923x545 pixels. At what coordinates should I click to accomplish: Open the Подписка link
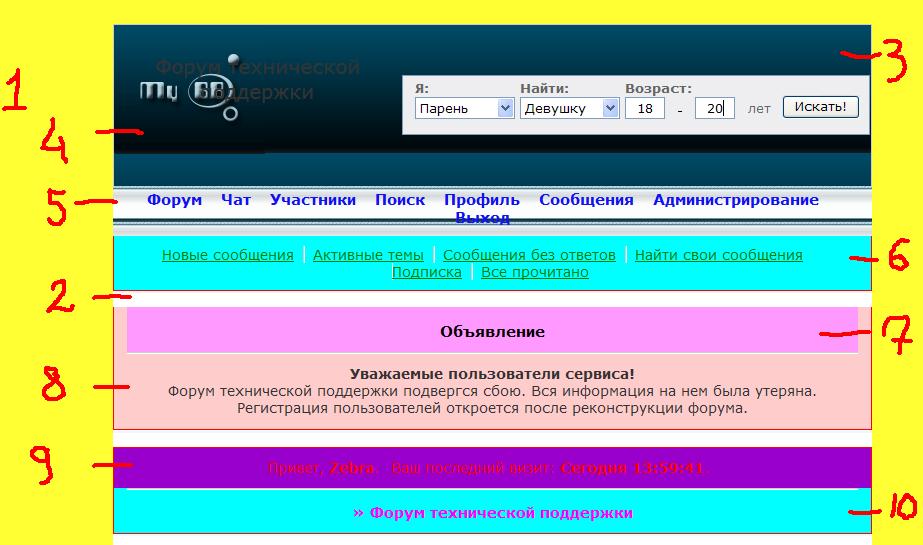click(x=427, y=272)
